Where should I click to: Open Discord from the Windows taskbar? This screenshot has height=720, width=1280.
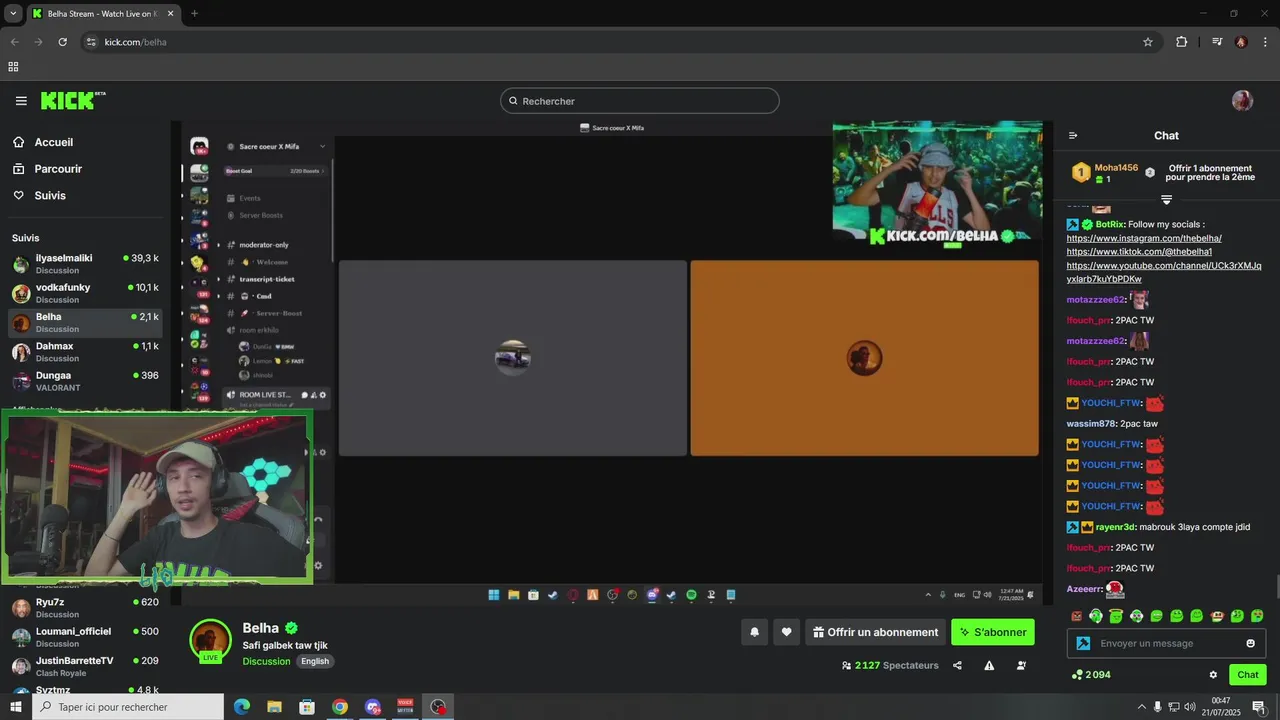pos(373,707)
